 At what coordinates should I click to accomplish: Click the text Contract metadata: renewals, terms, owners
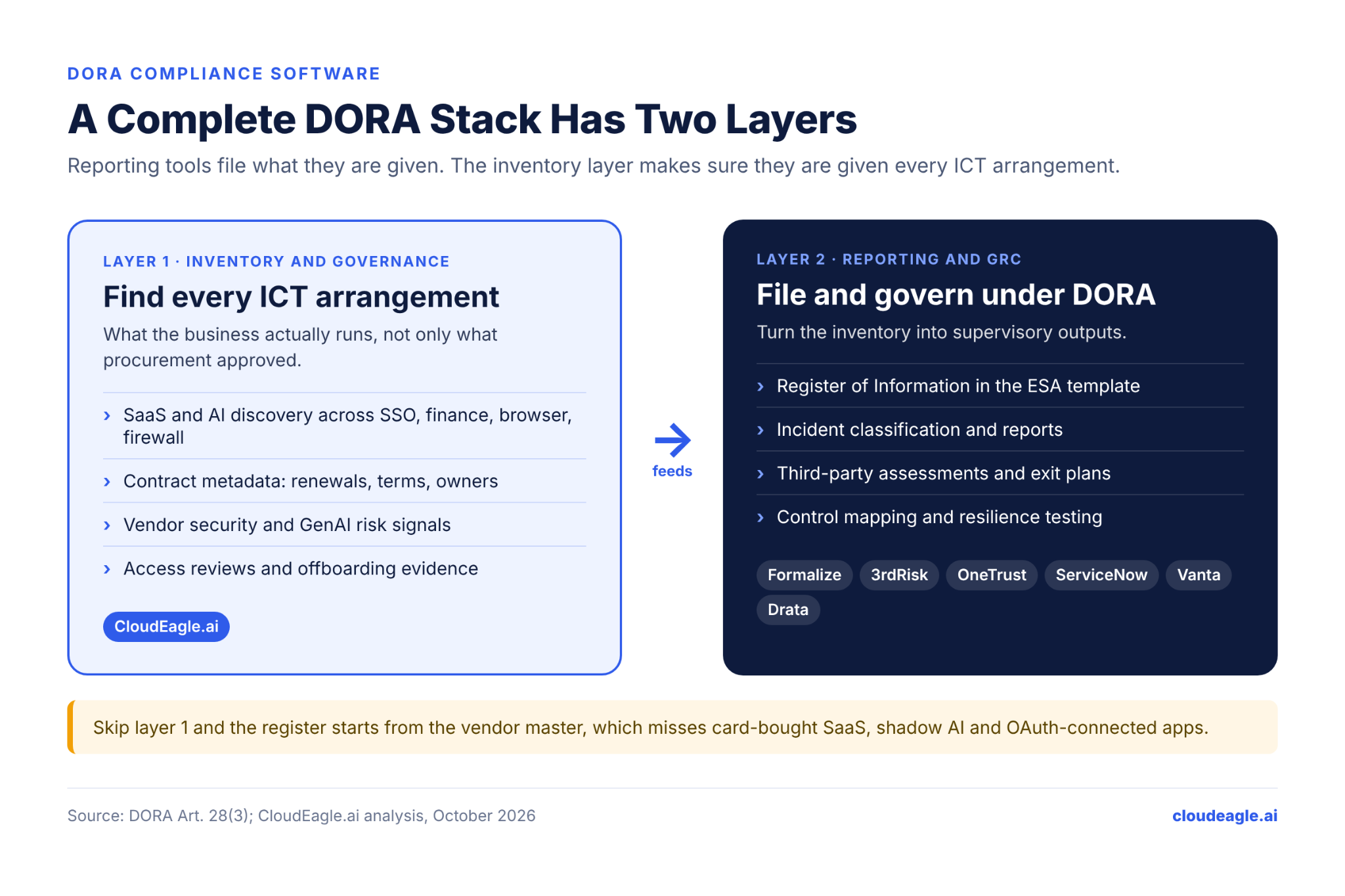311,481
